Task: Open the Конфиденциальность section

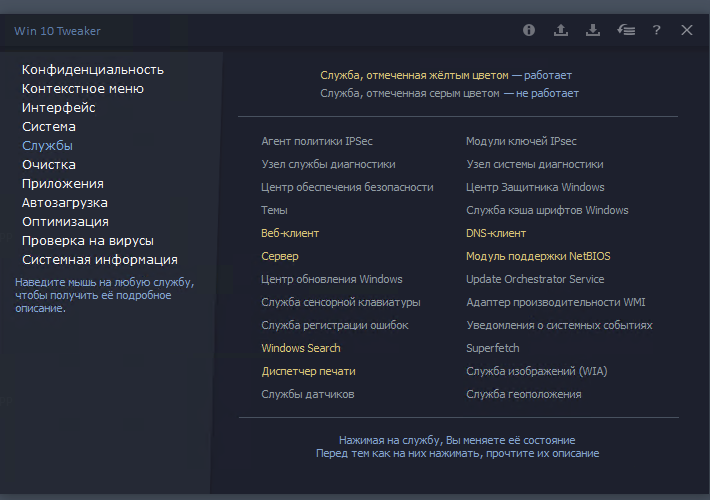Action: point(93,70)
